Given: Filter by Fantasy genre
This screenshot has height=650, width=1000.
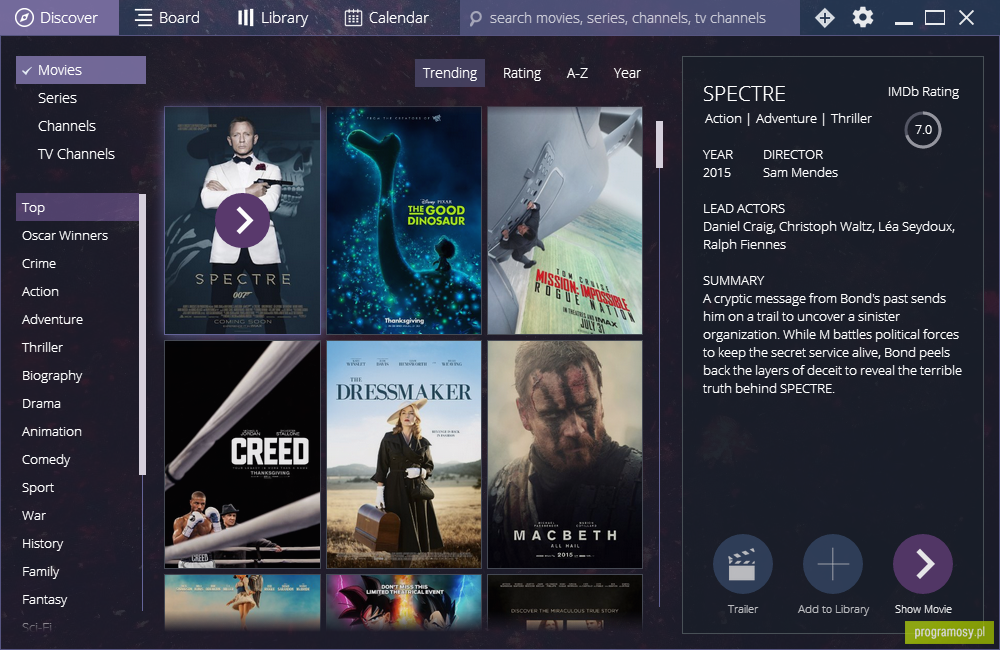Looking at the screenshot, I should pyautogui.click(x=44, y=600).
